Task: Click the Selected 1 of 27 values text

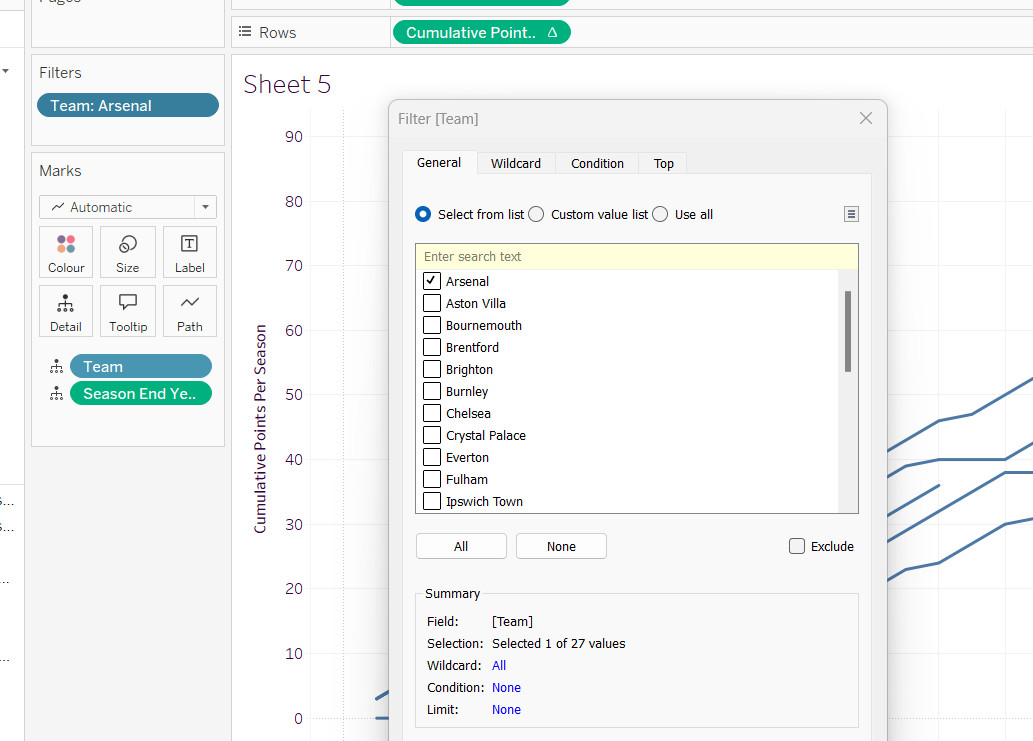Action: (559, 644)
